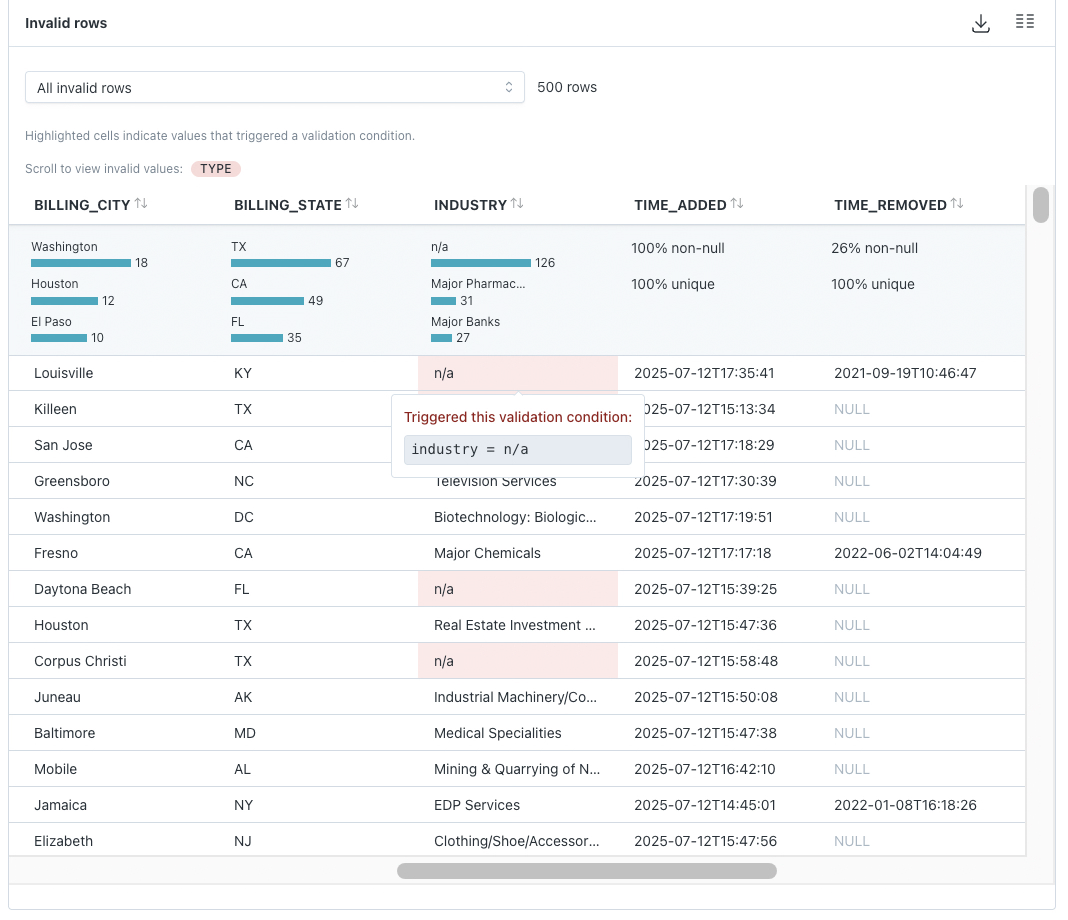
Task: Click the Houston bar in city summary
Action: [x=65, y=301]
